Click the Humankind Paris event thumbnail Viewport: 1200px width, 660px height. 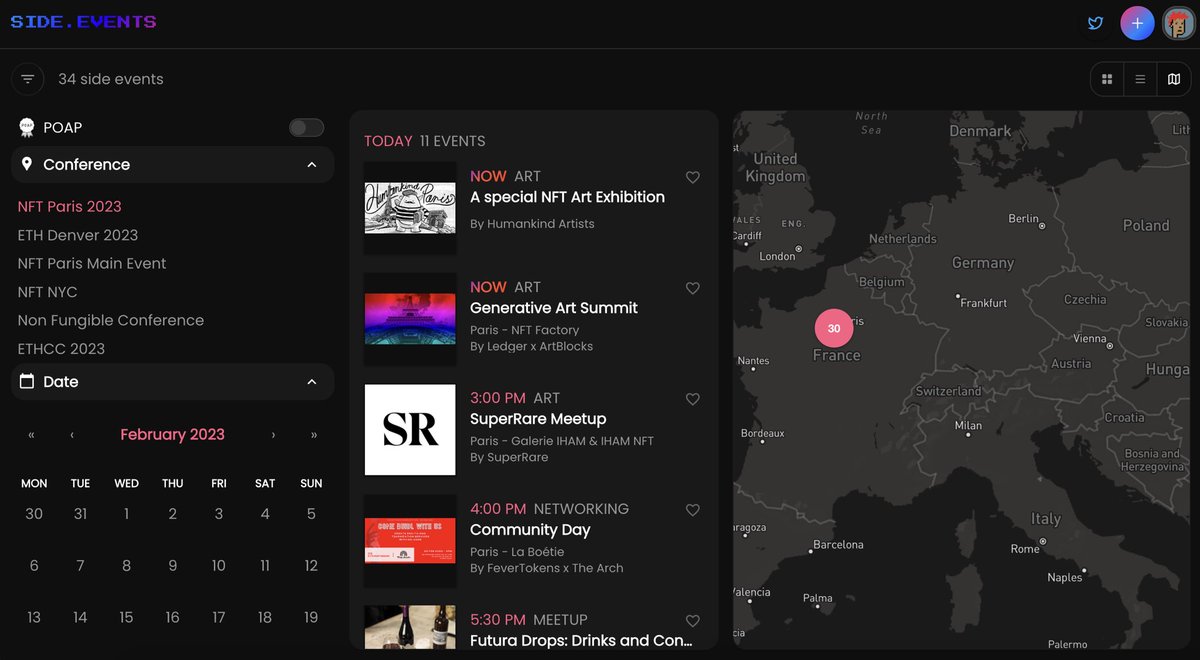410,208
